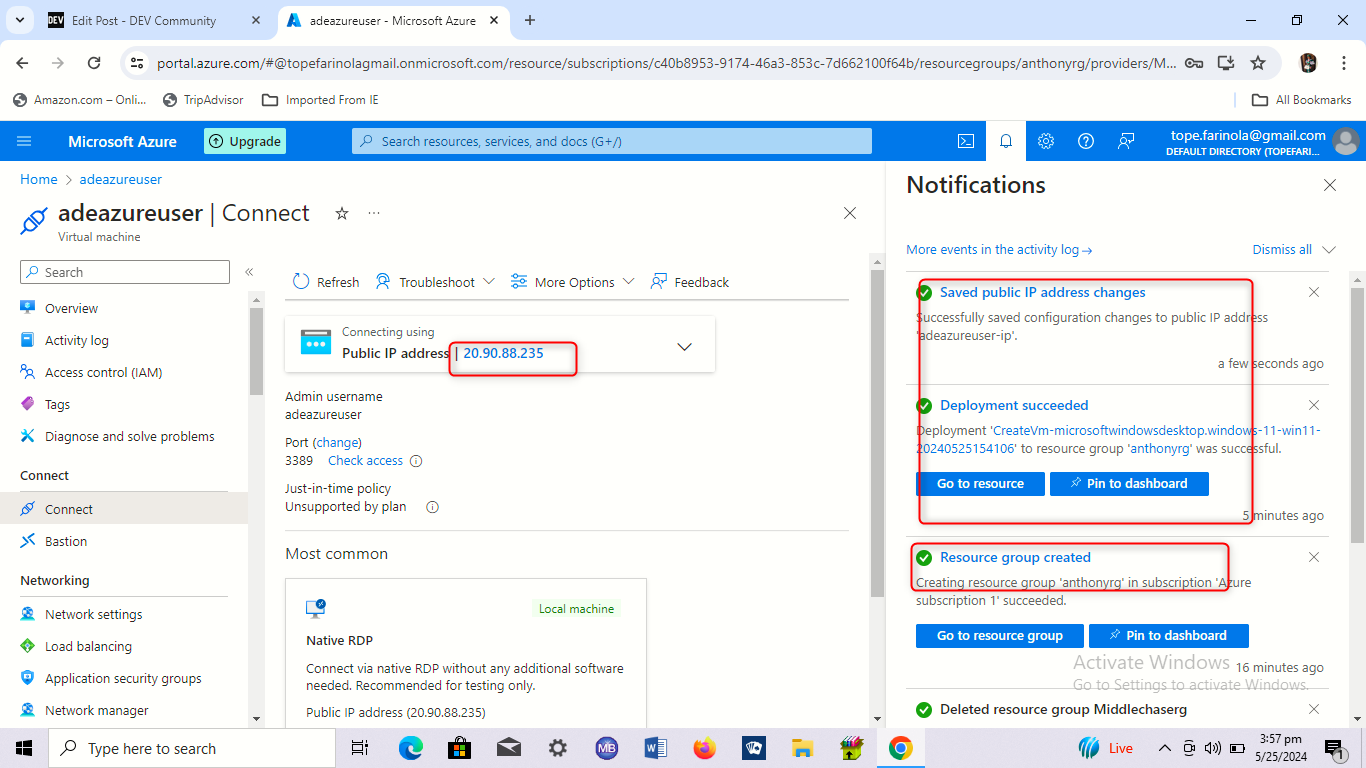1366x768 pixels.
Task: Show hidden system tray icons
Action: [x=1164, y=748]
